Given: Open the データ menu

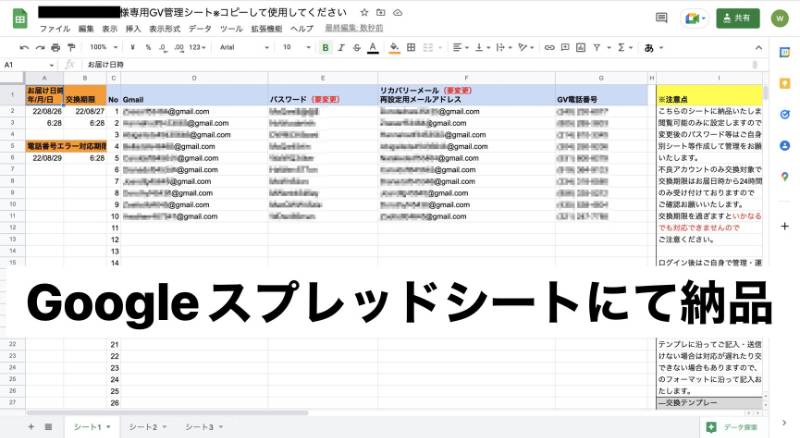Looking at the screenshot, I should pos(200,29).
